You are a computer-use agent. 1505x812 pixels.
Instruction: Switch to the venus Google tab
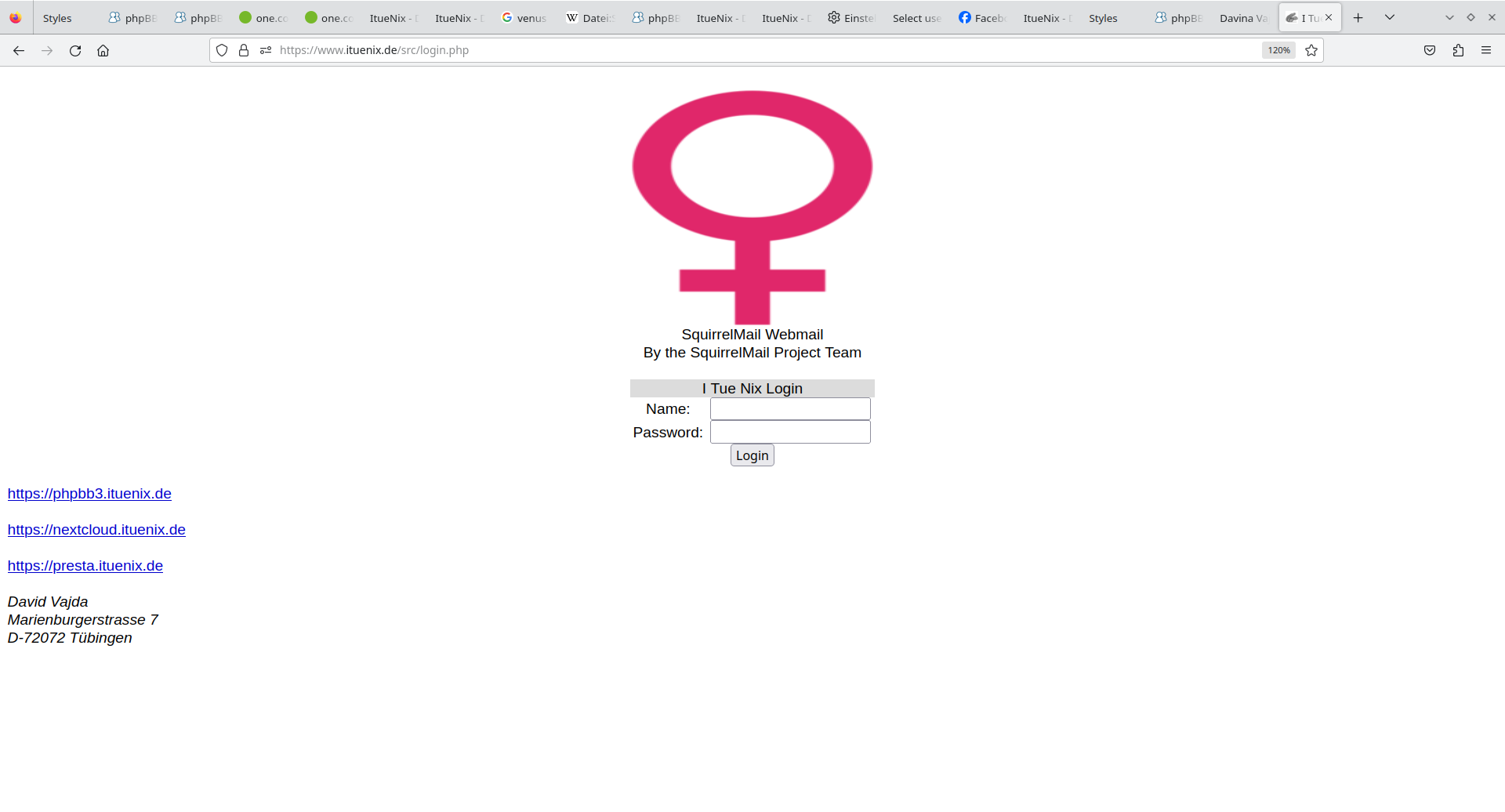tap(525, 18)
